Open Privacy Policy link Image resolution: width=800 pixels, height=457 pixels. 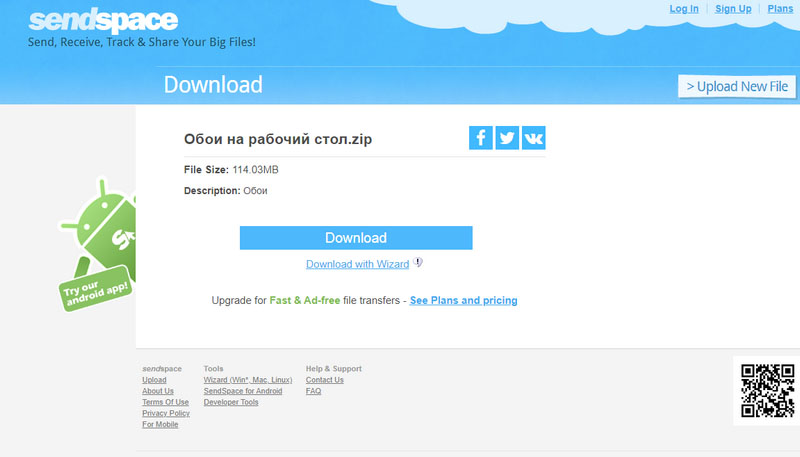(166, 414)
